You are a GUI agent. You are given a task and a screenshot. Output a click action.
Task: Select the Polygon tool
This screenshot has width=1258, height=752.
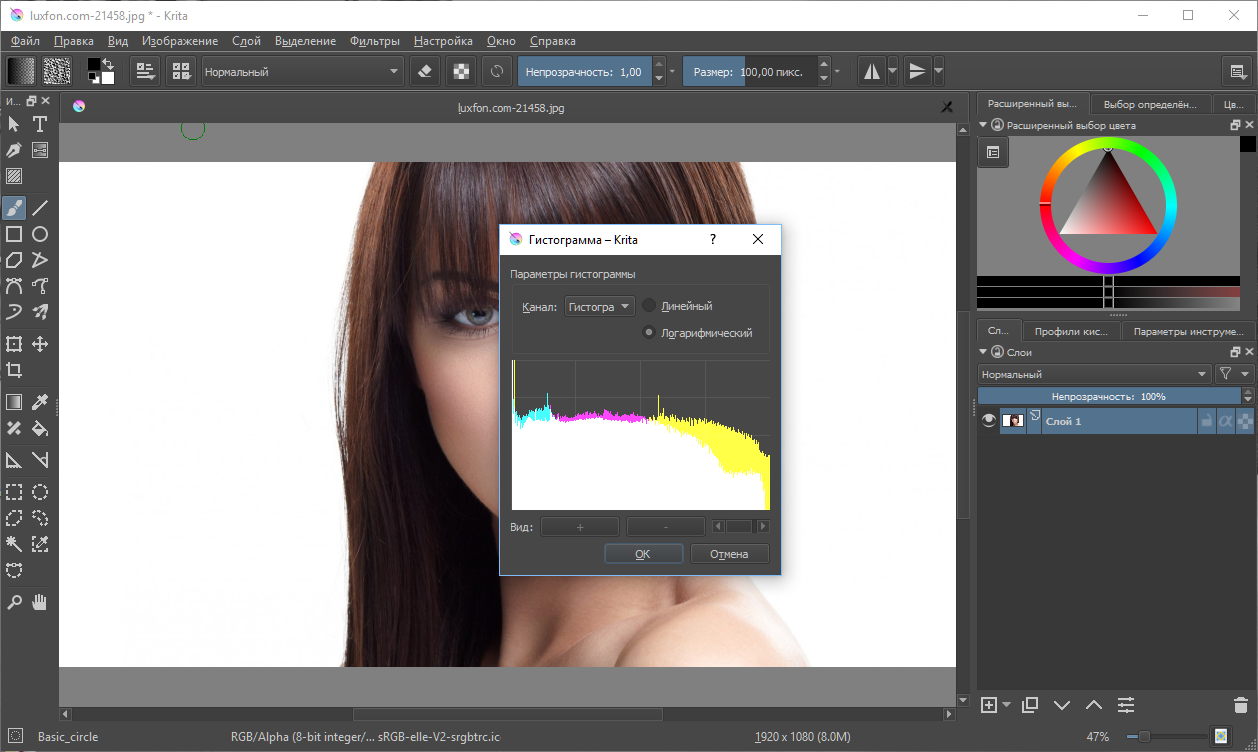(14, 260)
